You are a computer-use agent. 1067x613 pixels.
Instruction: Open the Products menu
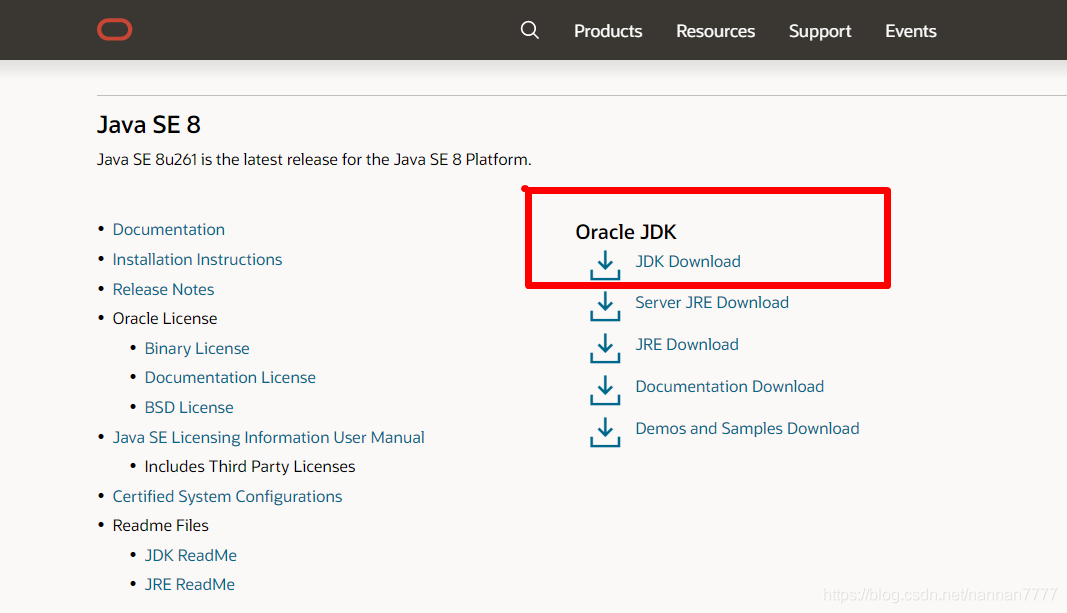(608, 31)
